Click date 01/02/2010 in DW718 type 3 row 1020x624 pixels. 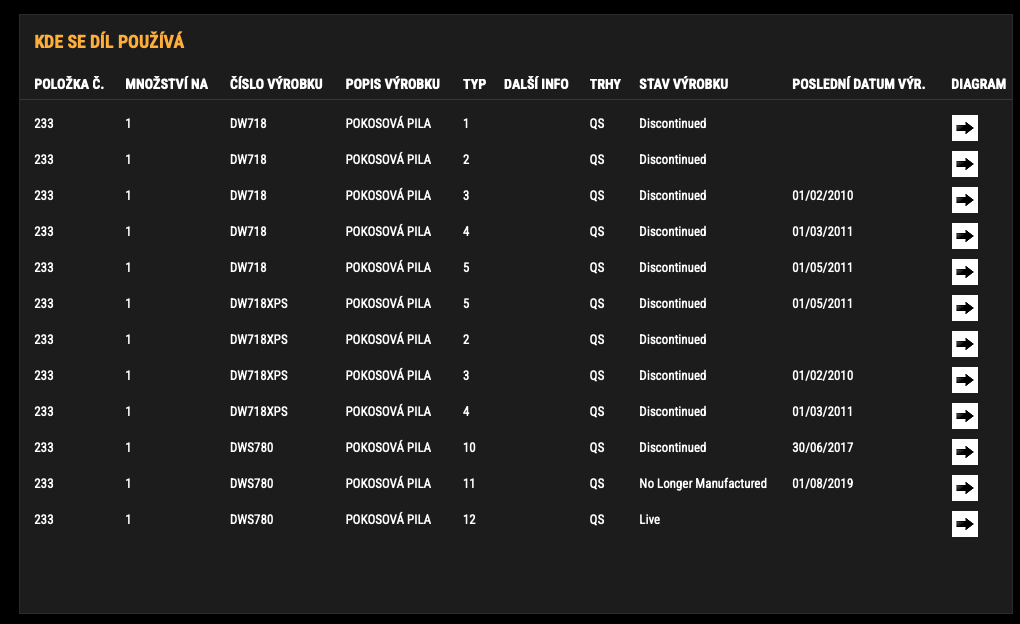coord(822,195)
